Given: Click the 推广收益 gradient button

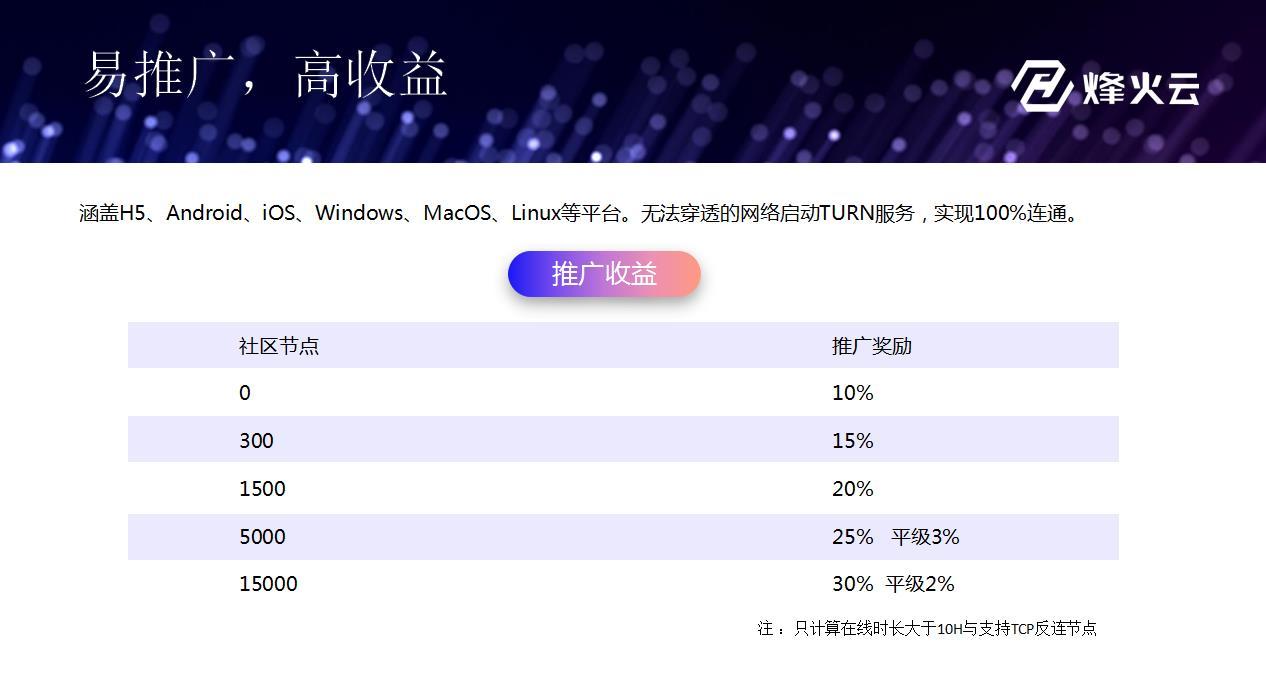Looking at the screenshot, I should click(604, 274).
